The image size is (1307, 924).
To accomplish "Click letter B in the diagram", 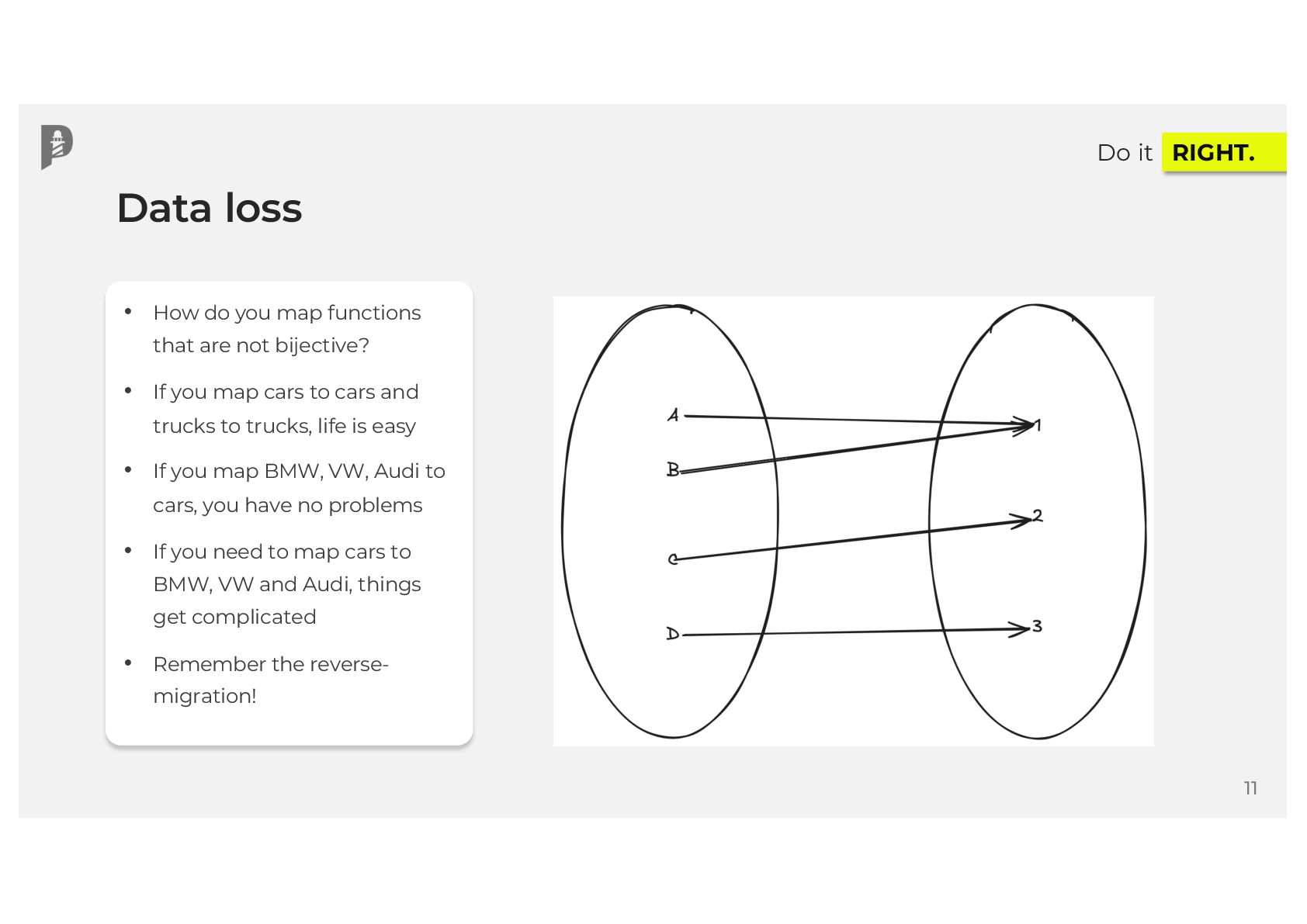I will 672,469.
